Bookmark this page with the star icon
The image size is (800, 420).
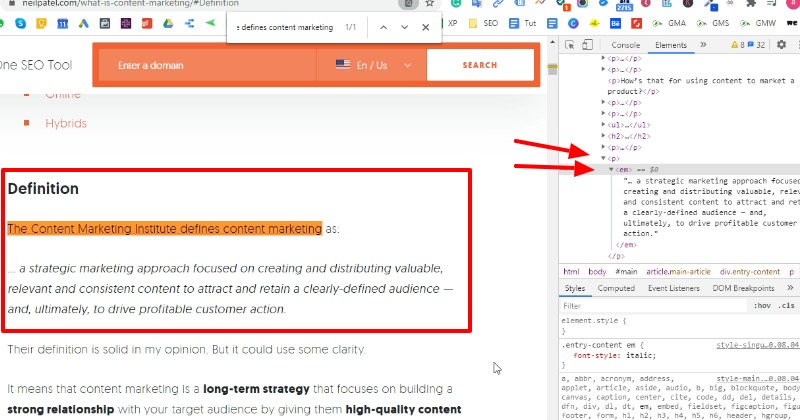(x=430, y=4)
